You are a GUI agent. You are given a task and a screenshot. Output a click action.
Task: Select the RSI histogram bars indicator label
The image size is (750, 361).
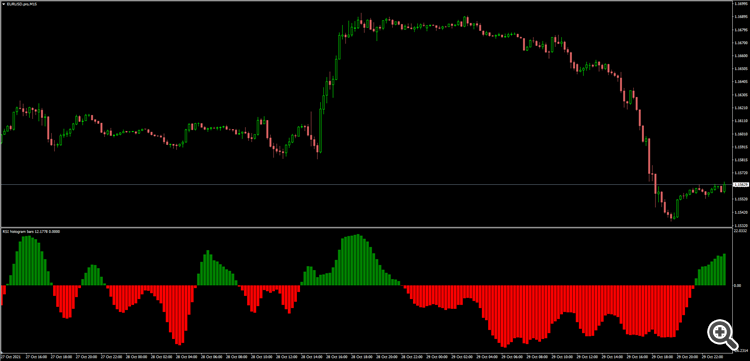(31, 230)
